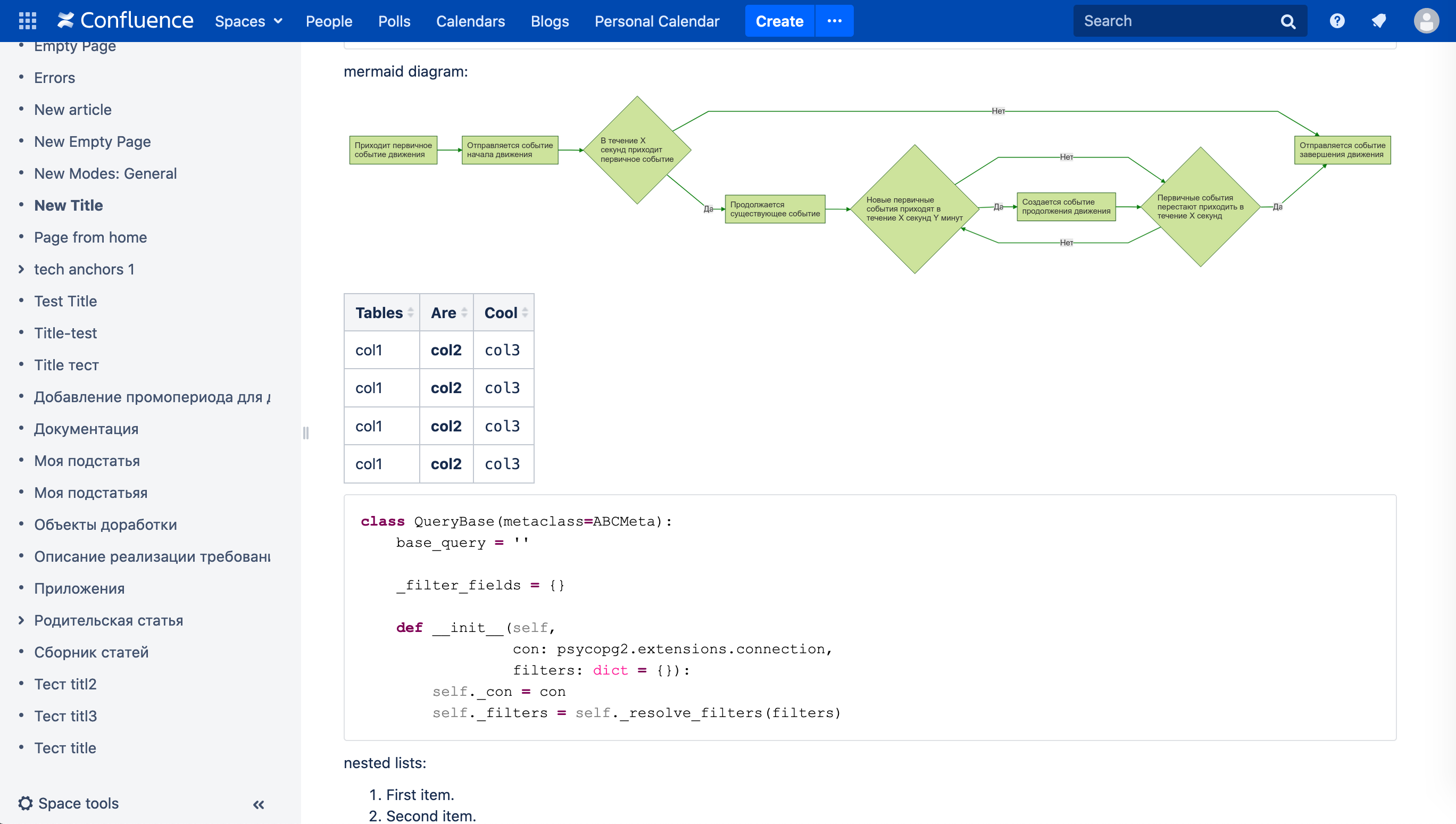Image resolution: width=1456 pixels, height=824 pixels.
Task: Click the more options ellipsis button
Action: 834,20
